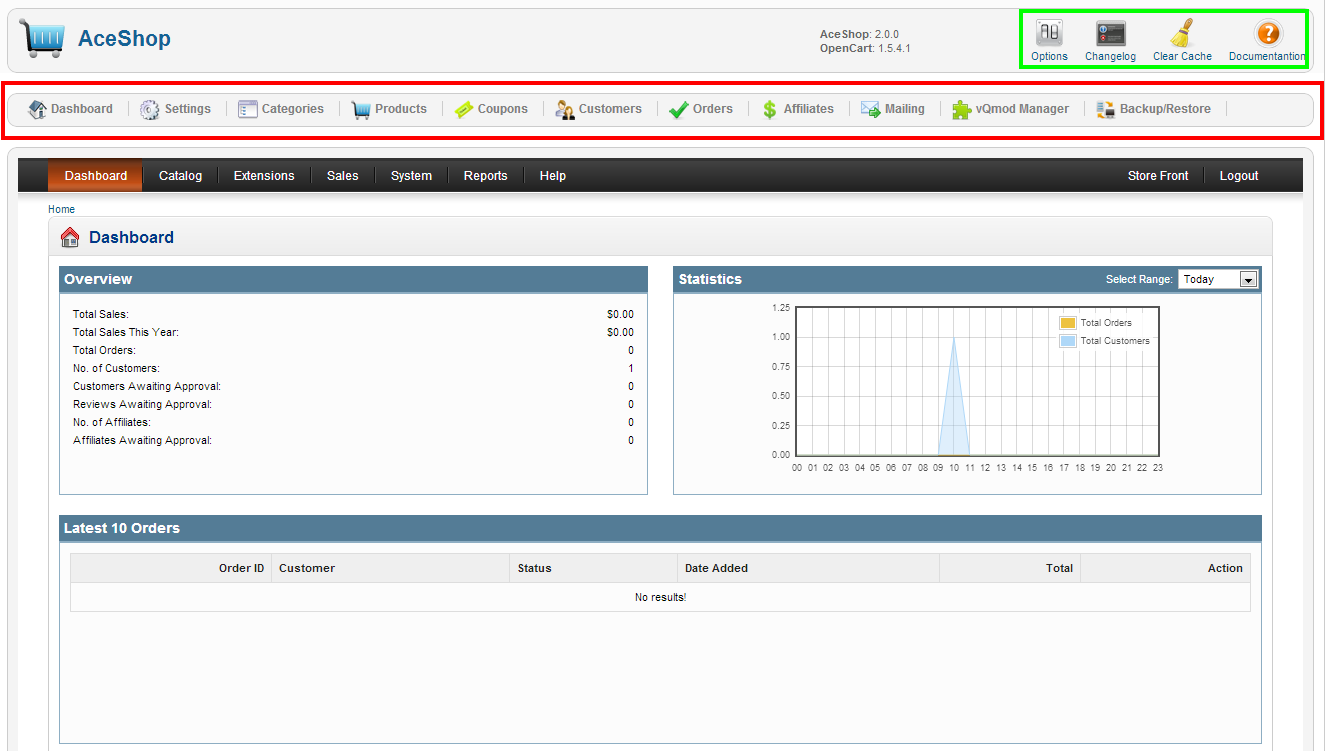Click the Orders green checkmark icon
The height and width of the screenshot is (751, 1327).
click(679, 109)
